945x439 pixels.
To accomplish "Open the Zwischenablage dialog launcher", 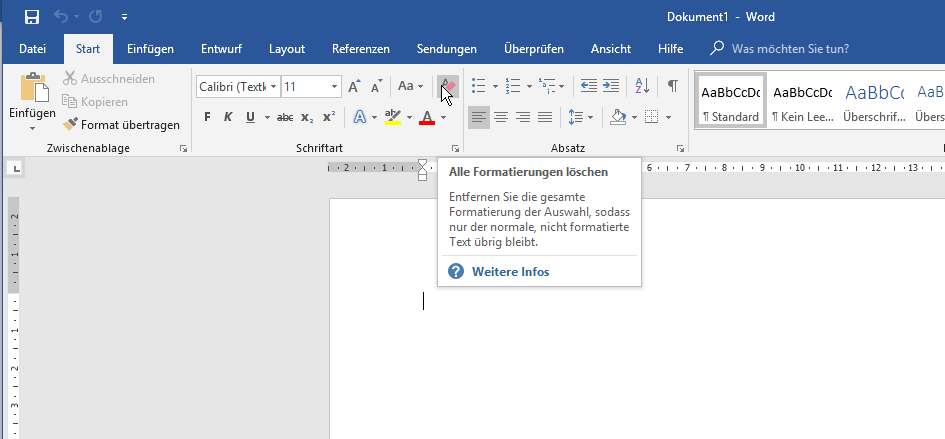I will (x=183, y=148).
